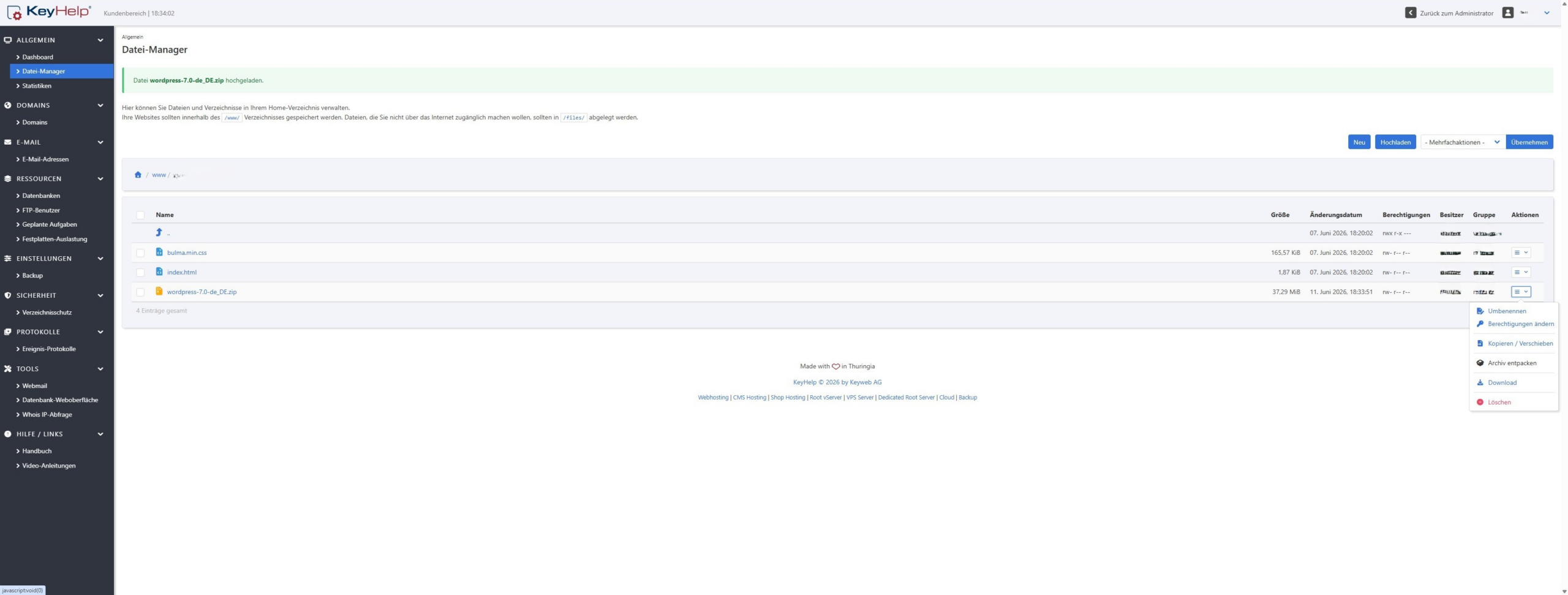The width and height of the screenshot is (1568, 595).
Task: Check the index.html row checkbox
Action: pos(140,273)
